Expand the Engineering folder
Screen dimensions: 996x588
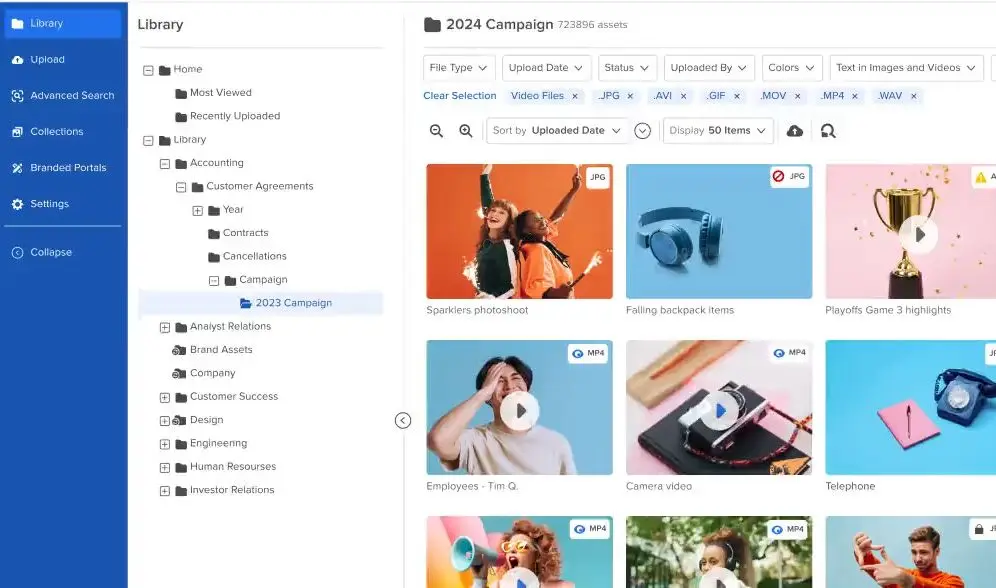(165, 444)
